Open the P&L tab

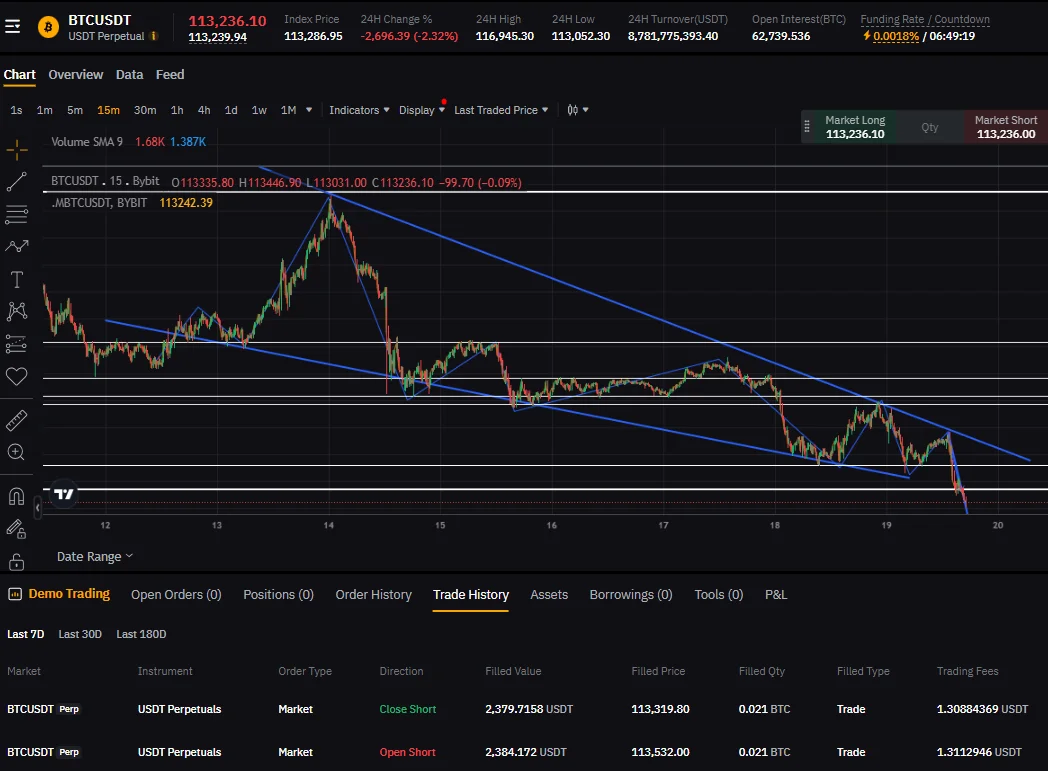(x=776, y=595)
